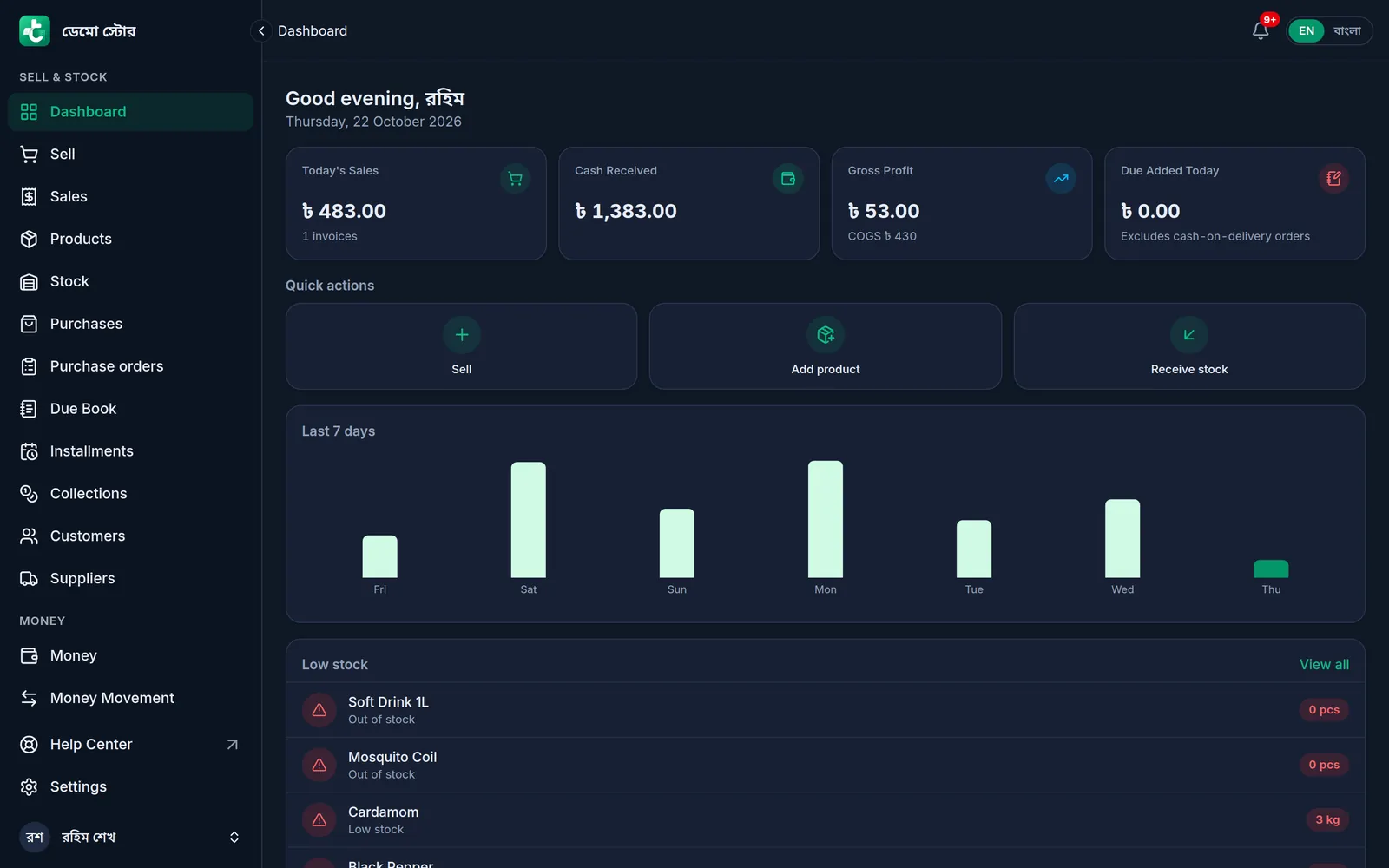This screenshot has width=1389, height=868.
Task: Click the Gross Profit trend icon
Action: point(1061,179)
